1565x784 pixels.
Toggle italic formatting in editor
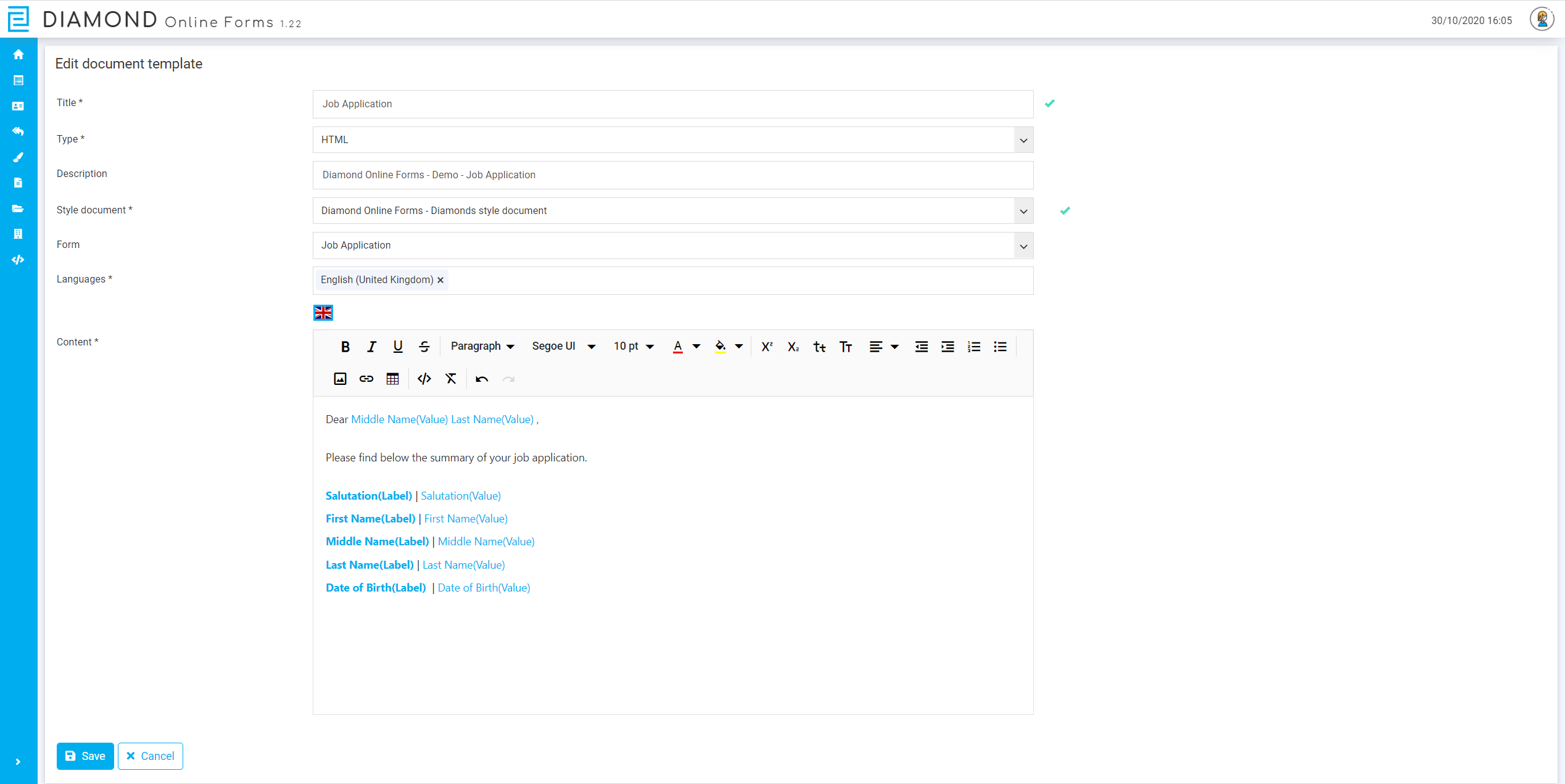pos(371,347)
